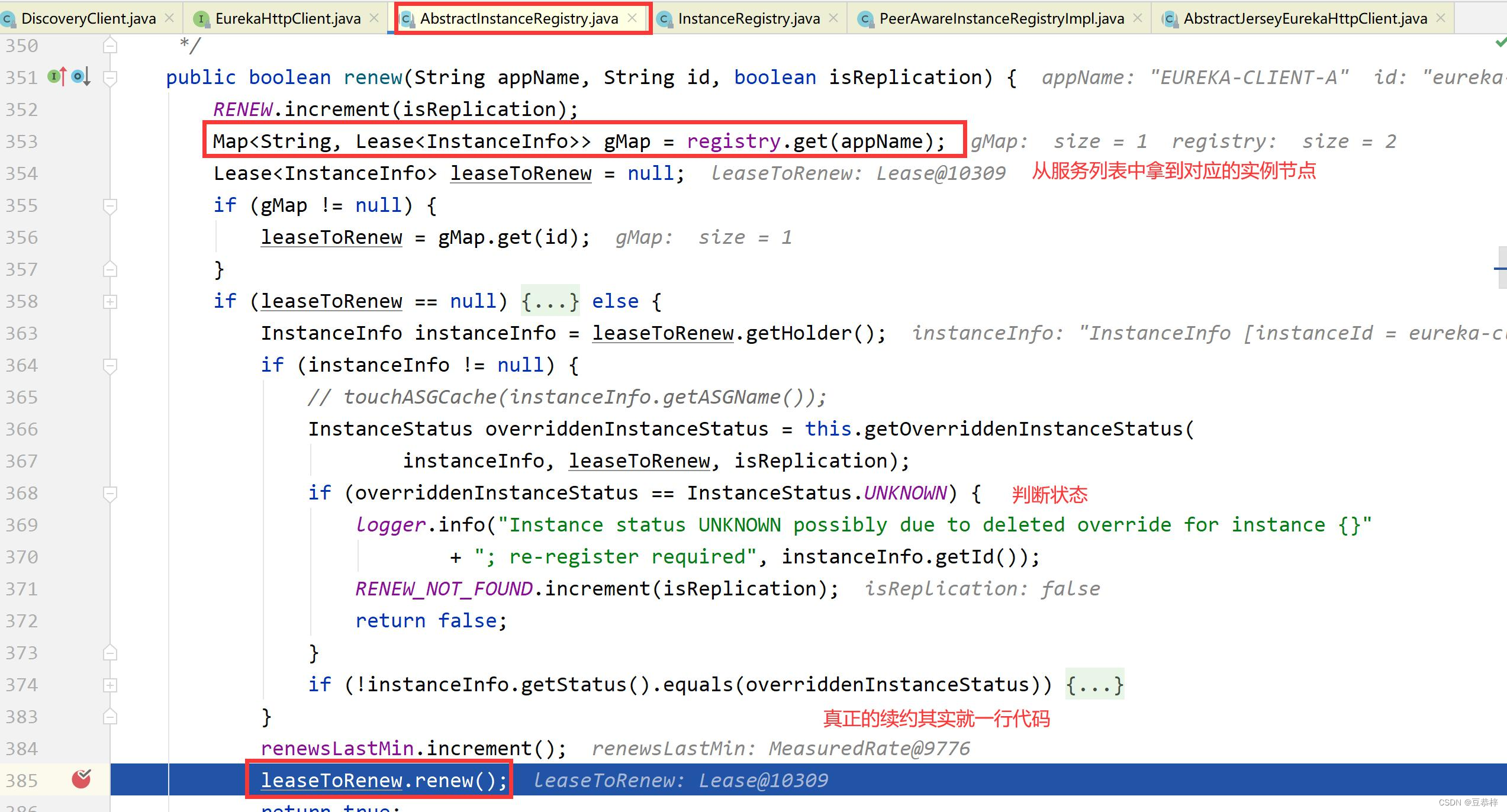Click logger.info on line 369

(x=420, y=525)
